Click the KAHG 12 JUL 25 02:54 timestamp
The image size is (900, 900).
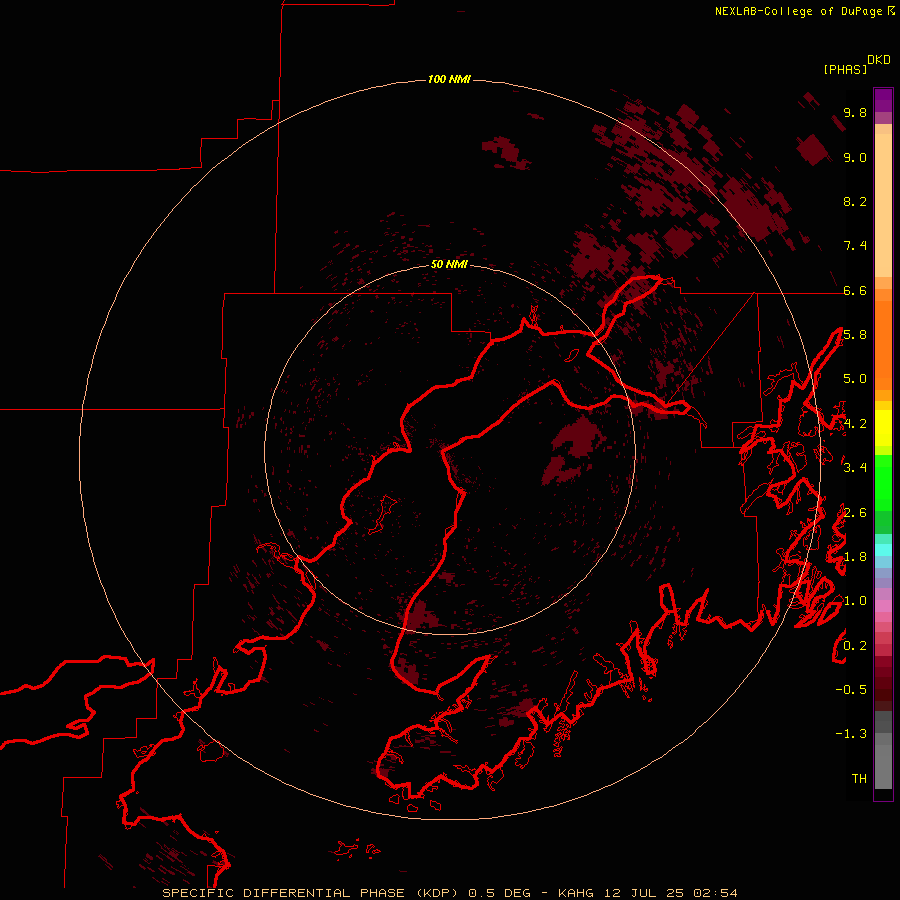[x=647, y=893]
